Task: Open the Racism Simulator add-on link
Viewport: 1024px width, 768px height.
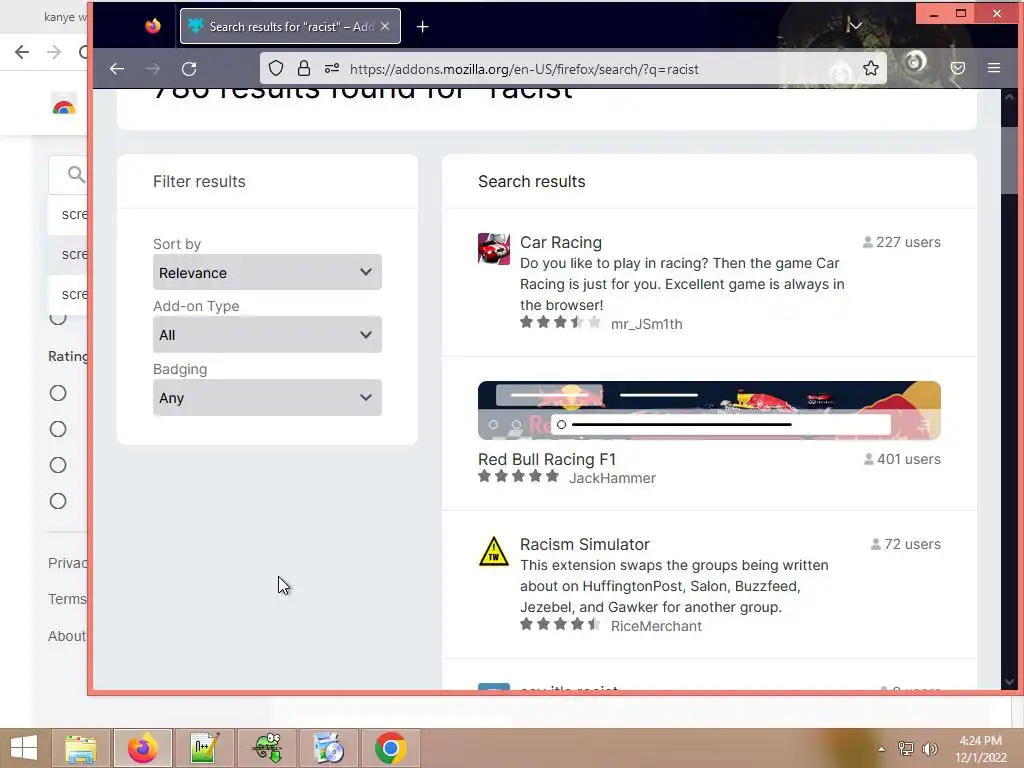Action: click(x=584, y=544)
